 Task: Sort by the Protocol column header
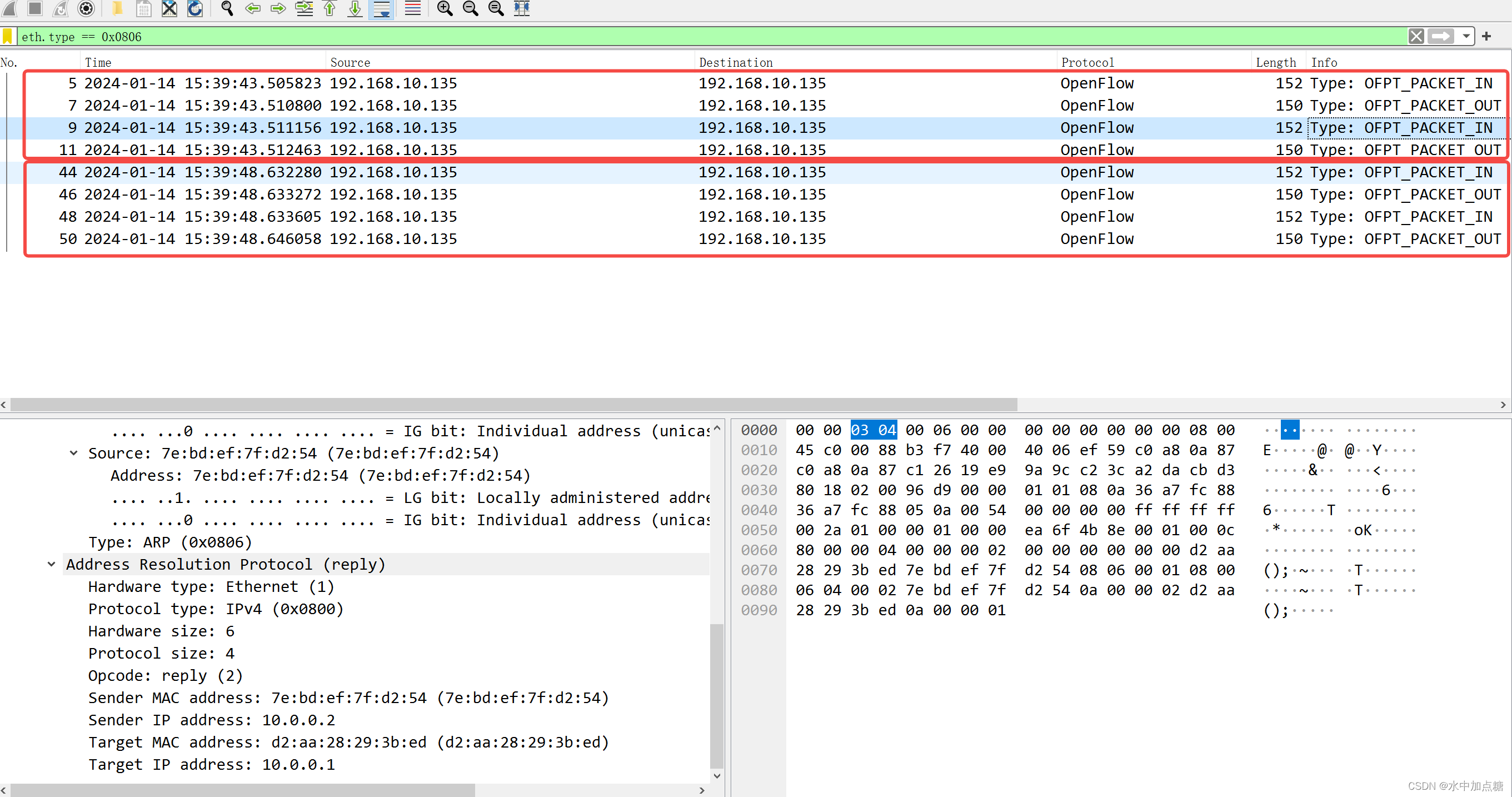point(1087,62)
